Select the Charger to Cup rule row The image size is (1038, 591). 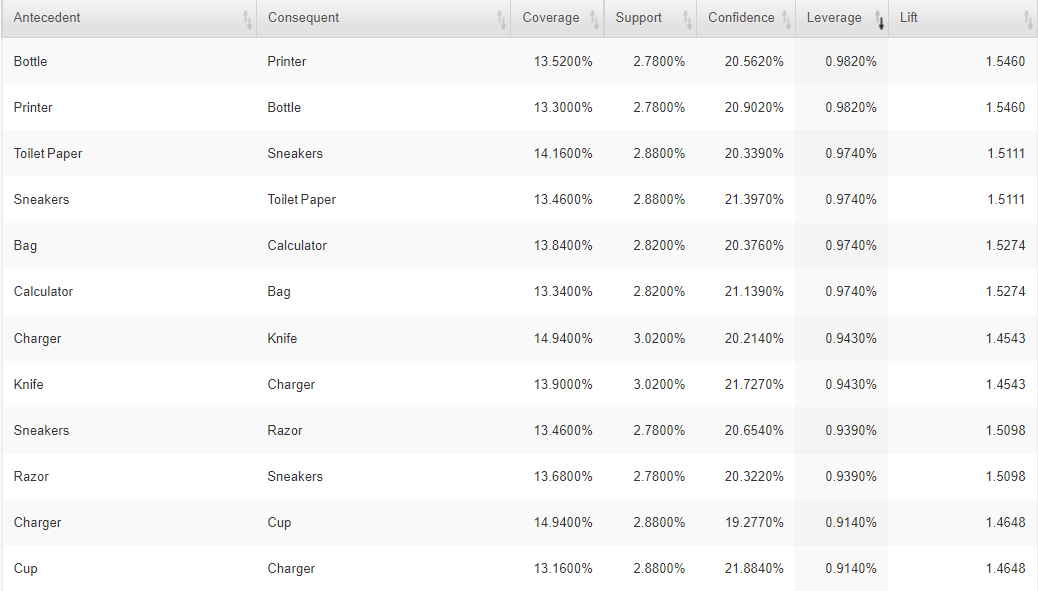click(x=519, y=522)
